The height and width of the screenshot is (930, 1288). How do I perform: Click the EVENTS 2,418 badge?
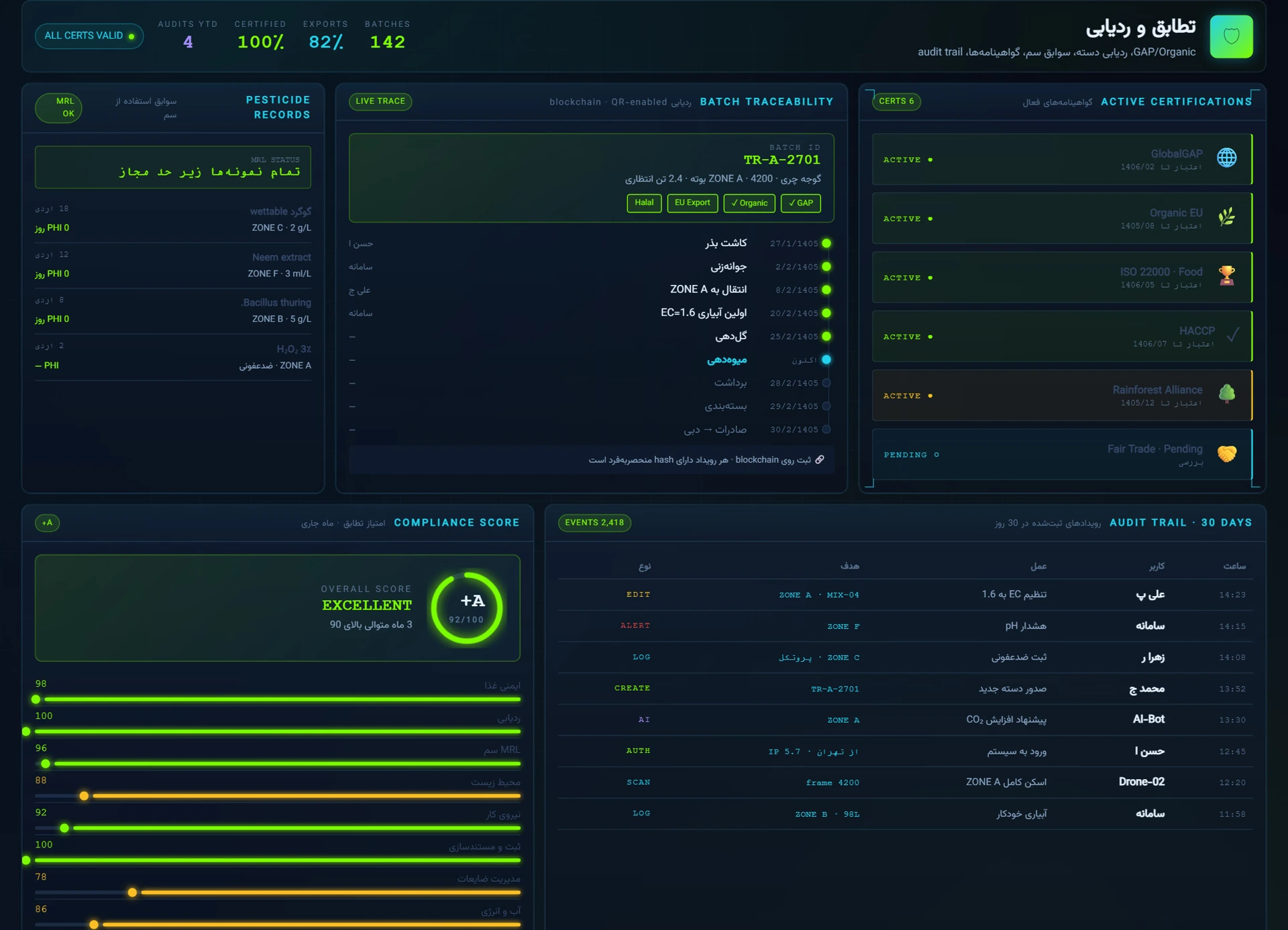(x=594, y=522)
